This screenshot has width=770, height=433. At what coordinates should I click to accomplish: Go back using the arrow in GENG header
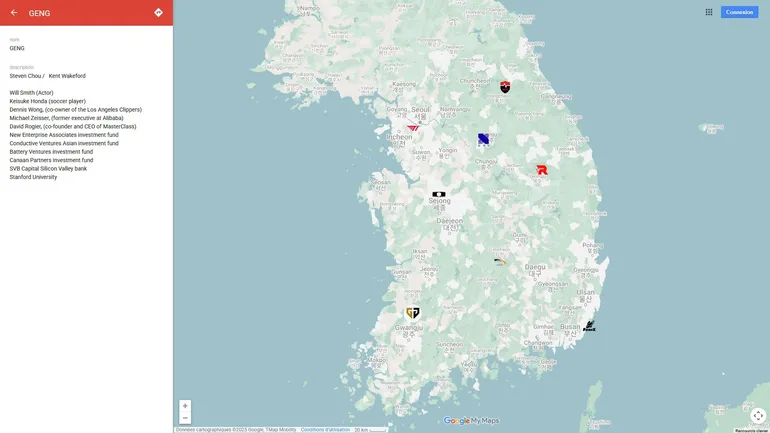pos(14,13)
